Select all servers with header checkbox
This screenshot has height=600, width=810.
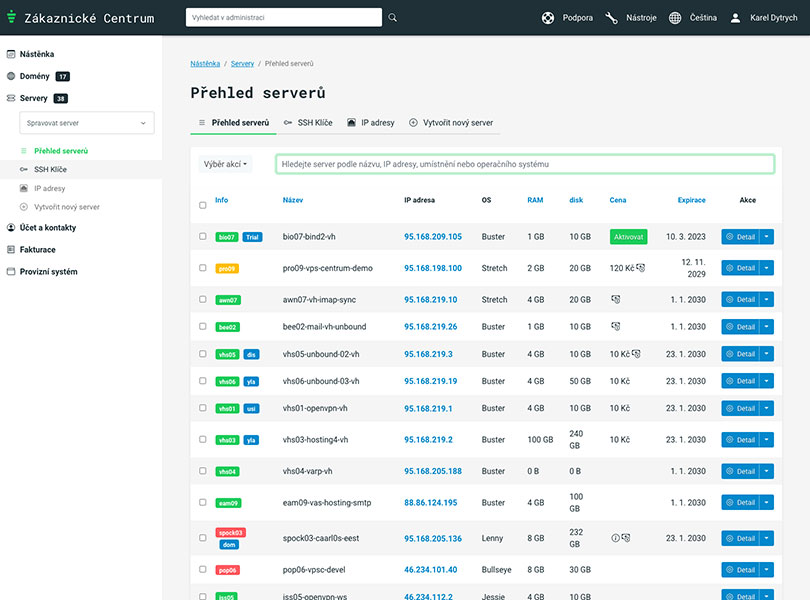tap(203, 205)
